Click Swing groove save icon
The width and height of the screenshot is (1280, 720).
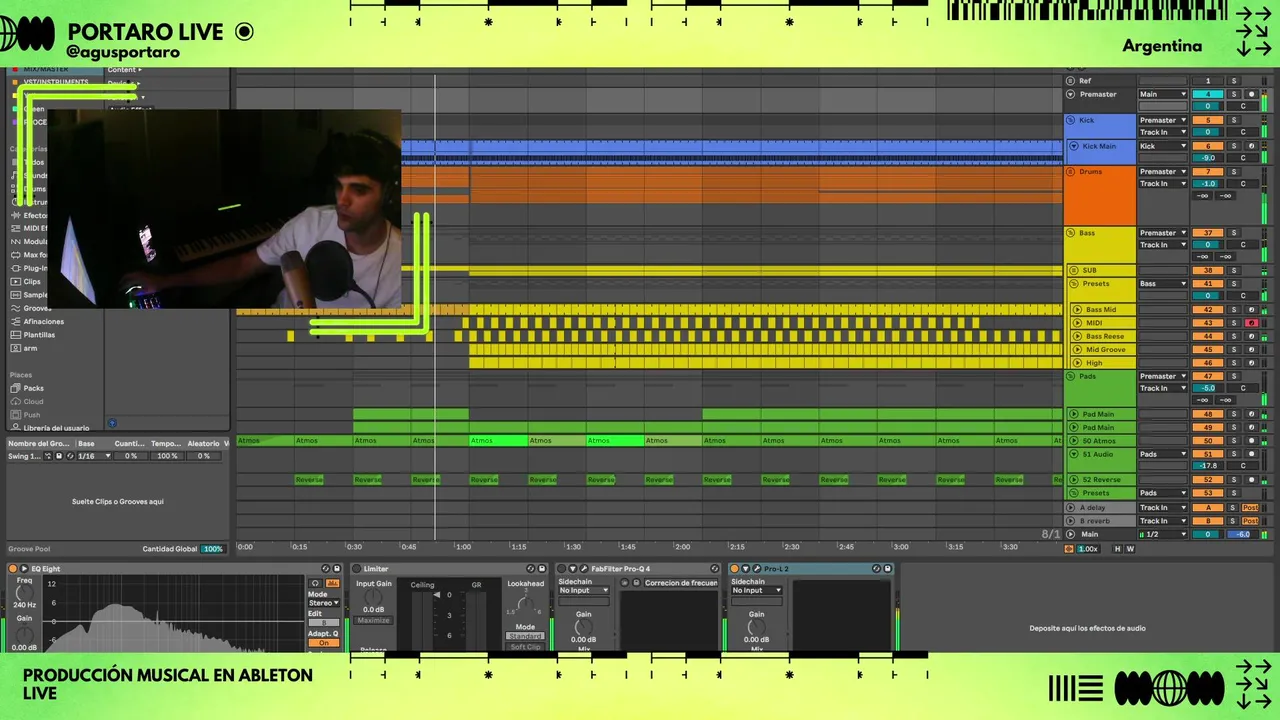(x=59, y=456)
